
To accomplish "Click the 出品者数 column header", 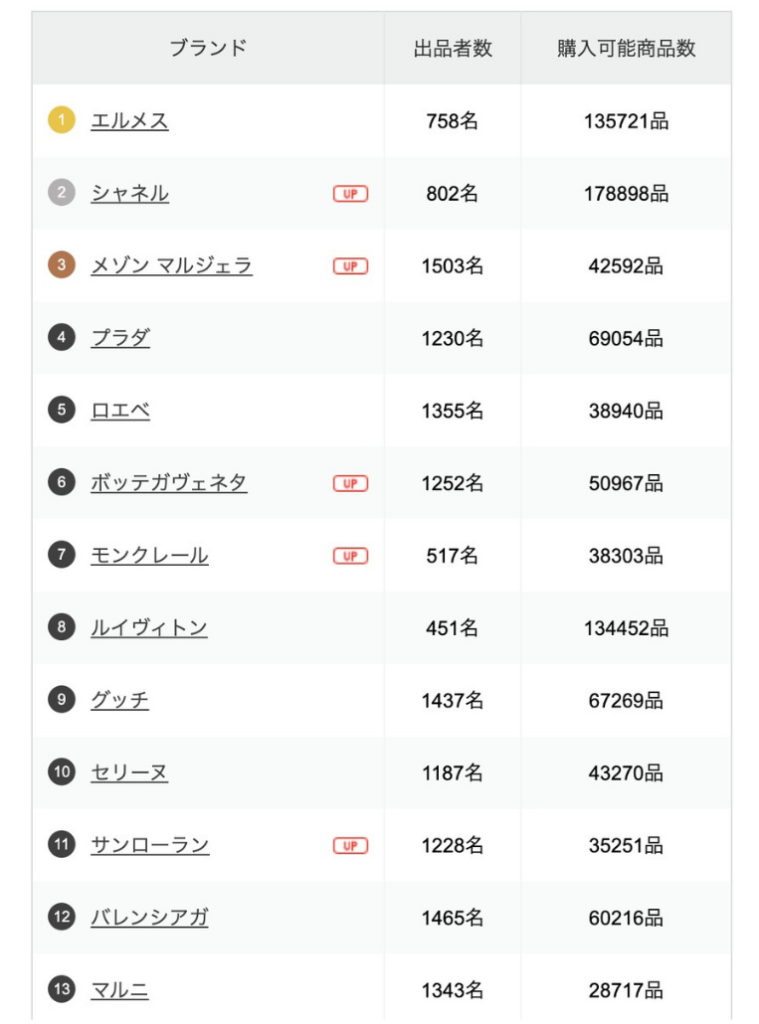I will 453,48.
